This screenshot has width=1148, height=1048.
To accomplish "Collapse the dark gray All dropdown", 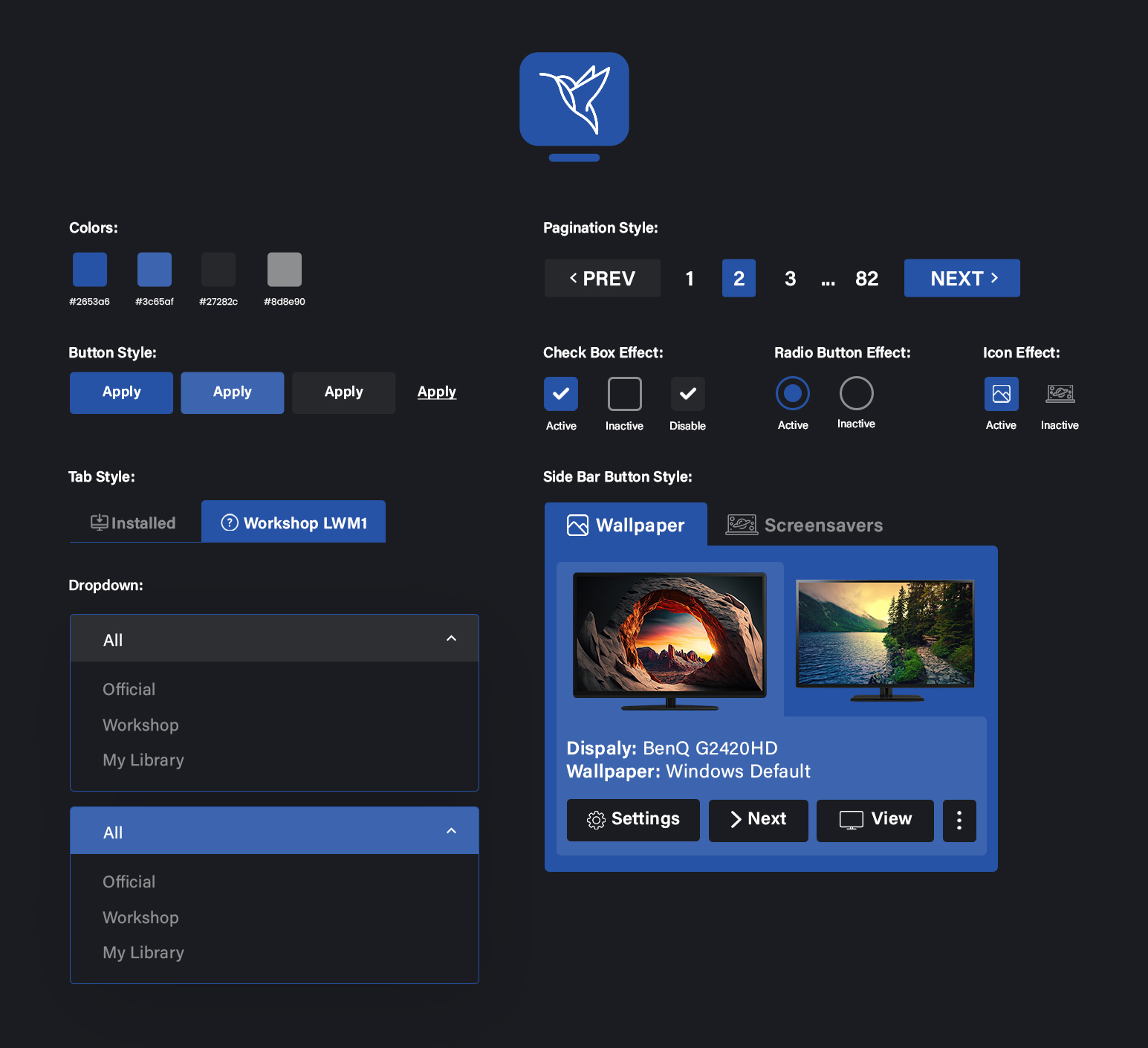I will [451, 638].
